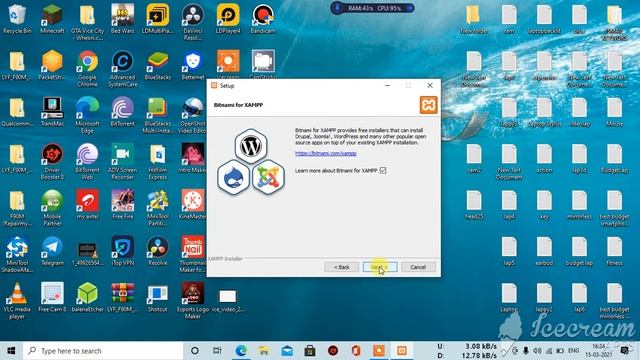Select the iTop VPN desktop shortcut

click(122, 252)
